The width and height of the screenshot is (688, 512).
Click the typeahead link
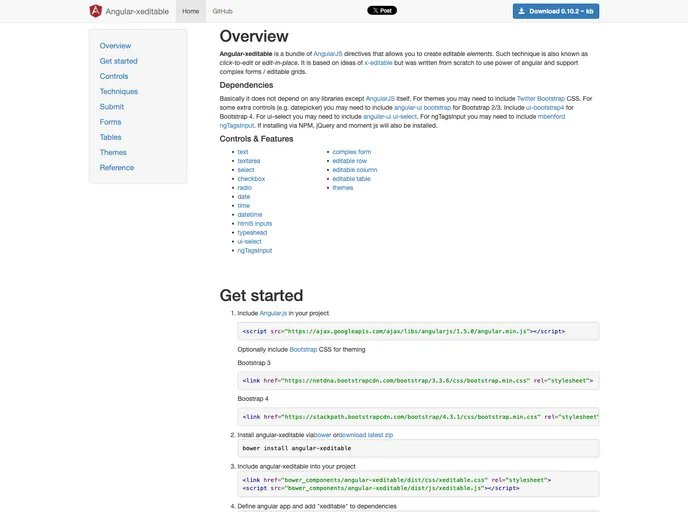click(x=252, y=233)
